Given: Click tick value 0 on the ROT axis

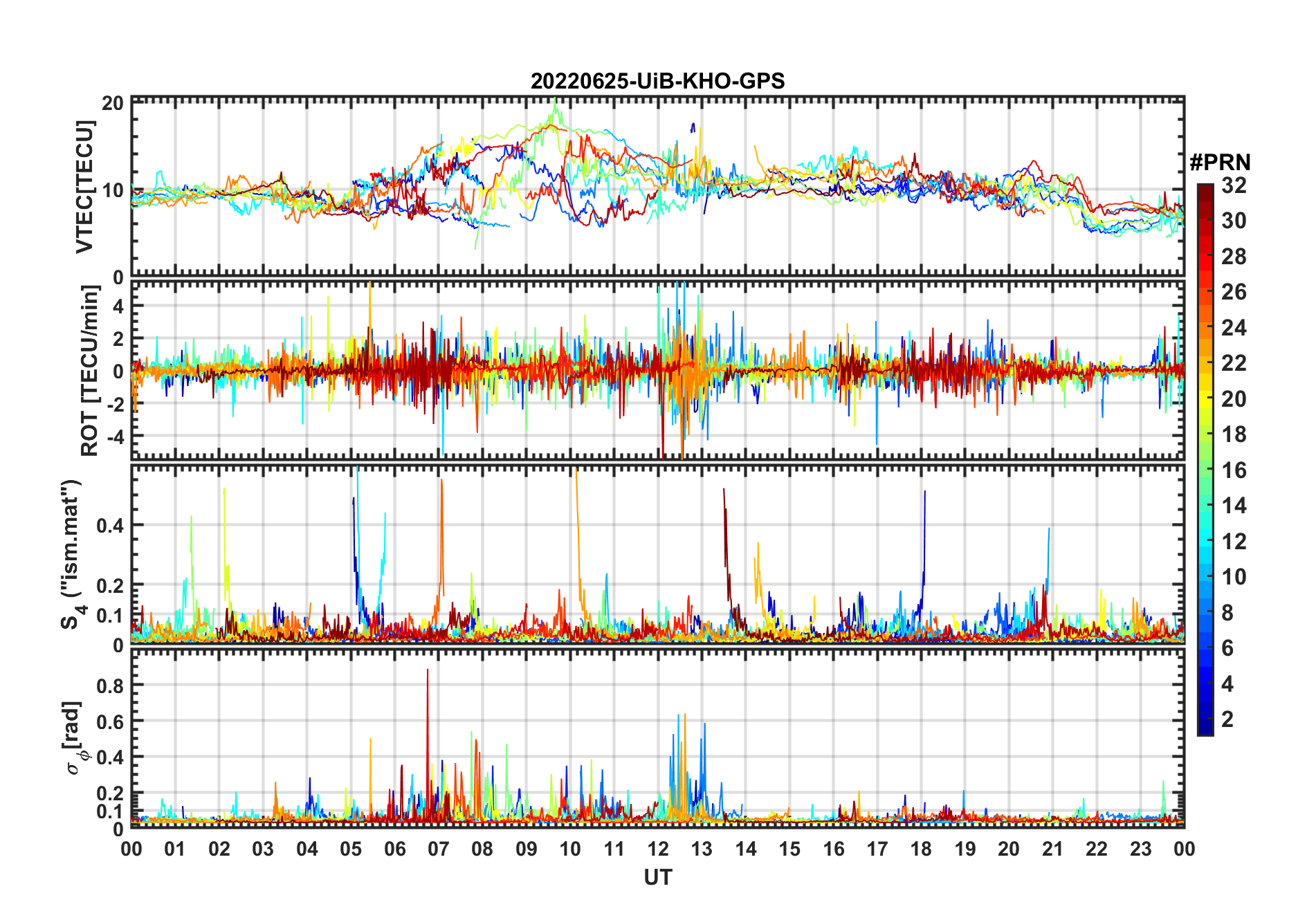Looking at the screenshot, I should 118,371.
